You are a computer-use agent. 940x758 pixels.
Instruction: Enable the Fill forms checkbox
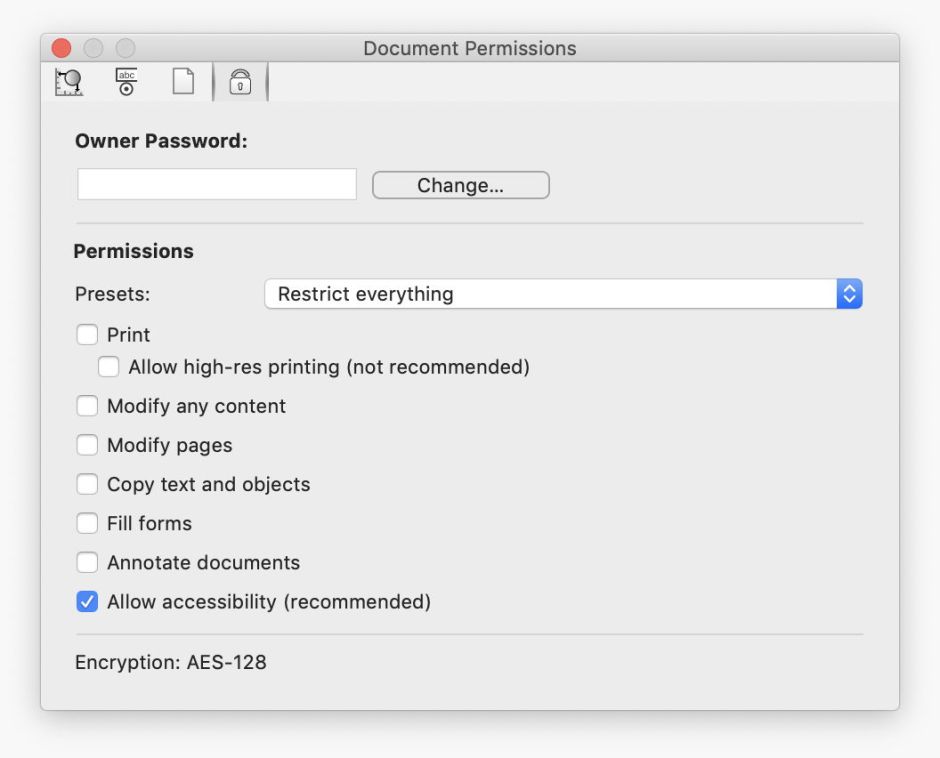(x=88, y=523)
